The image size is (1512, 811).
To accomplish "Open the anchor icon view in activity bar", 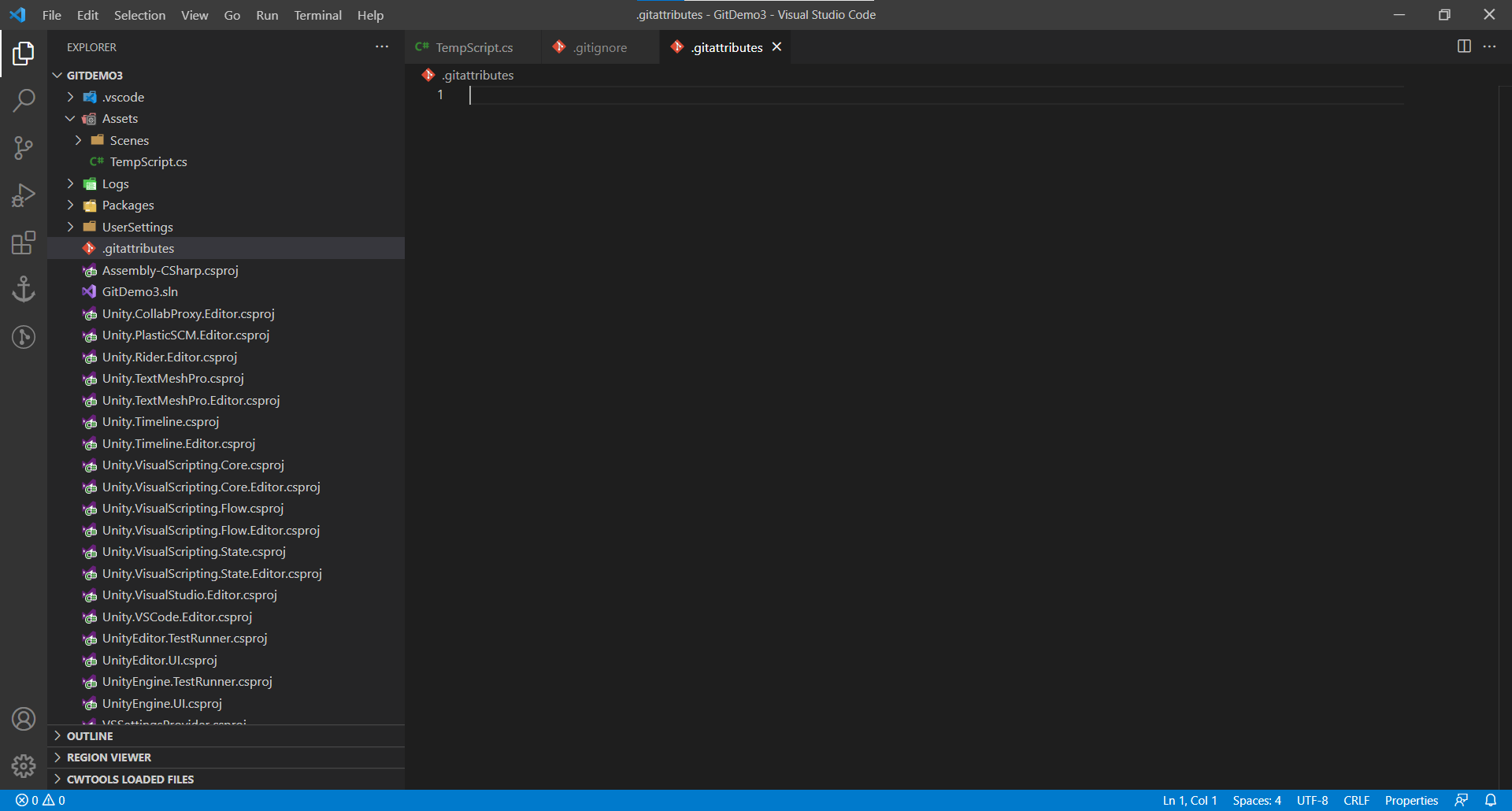I will coord(24,290).
